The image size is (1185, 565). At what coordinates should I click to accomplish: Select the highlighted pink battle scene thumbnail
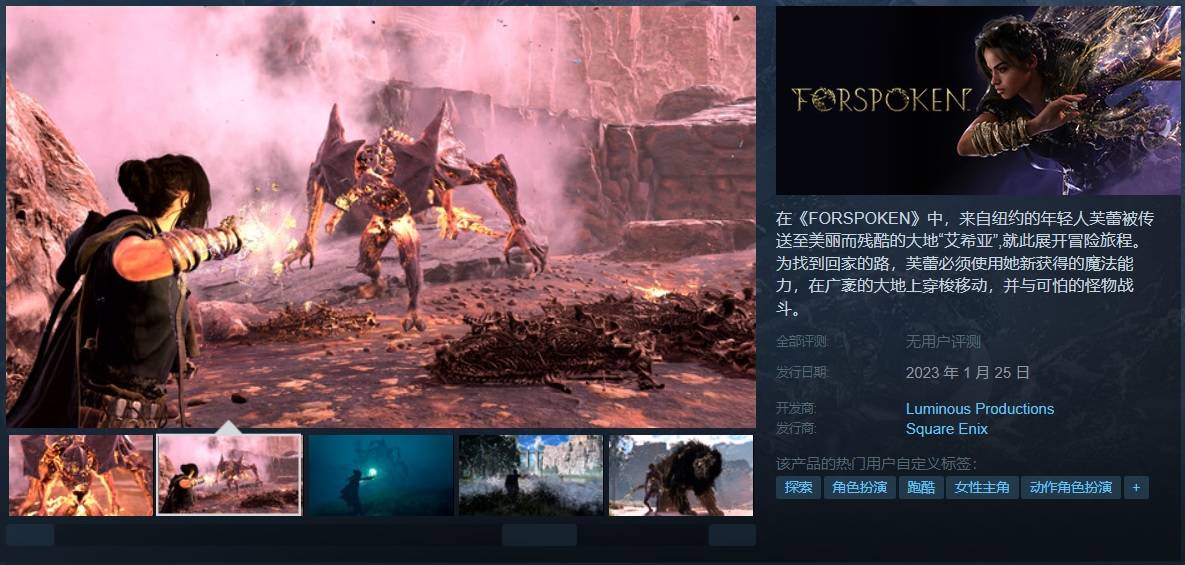[229, 475]
